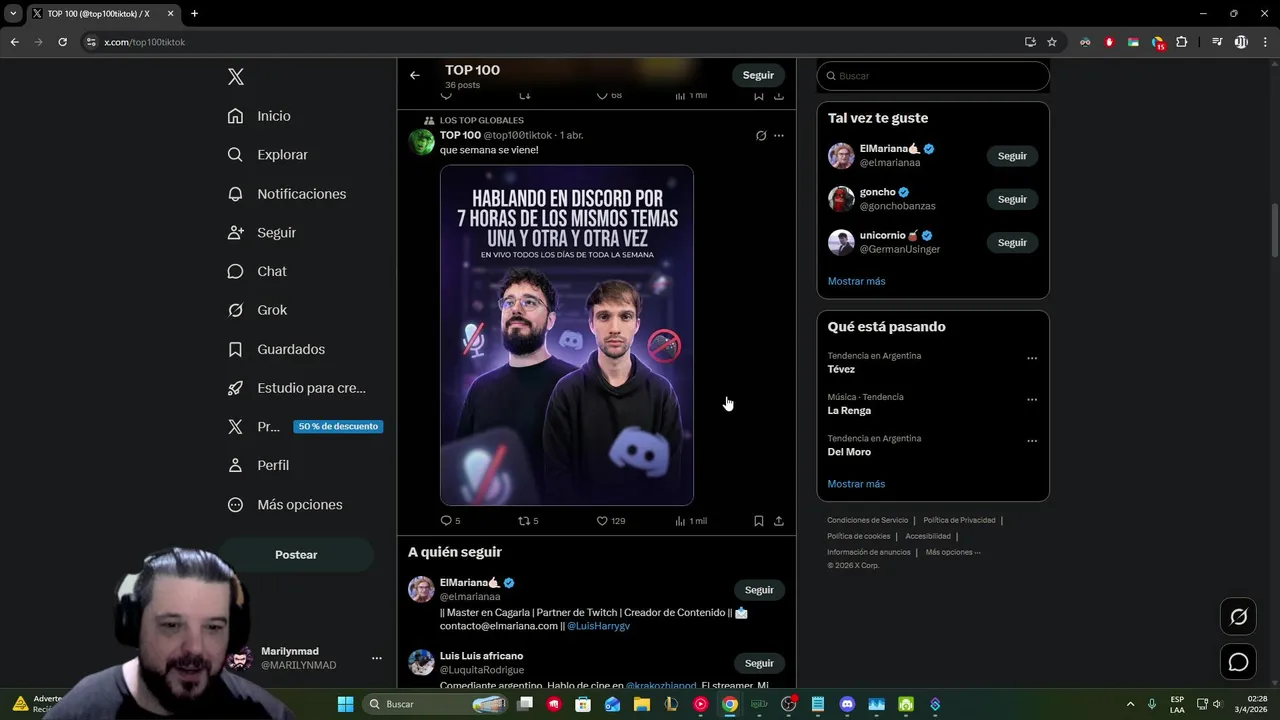The image size is (1280, 720).
Task: Open Chrome media controls icon
Action: point(1217,42)
